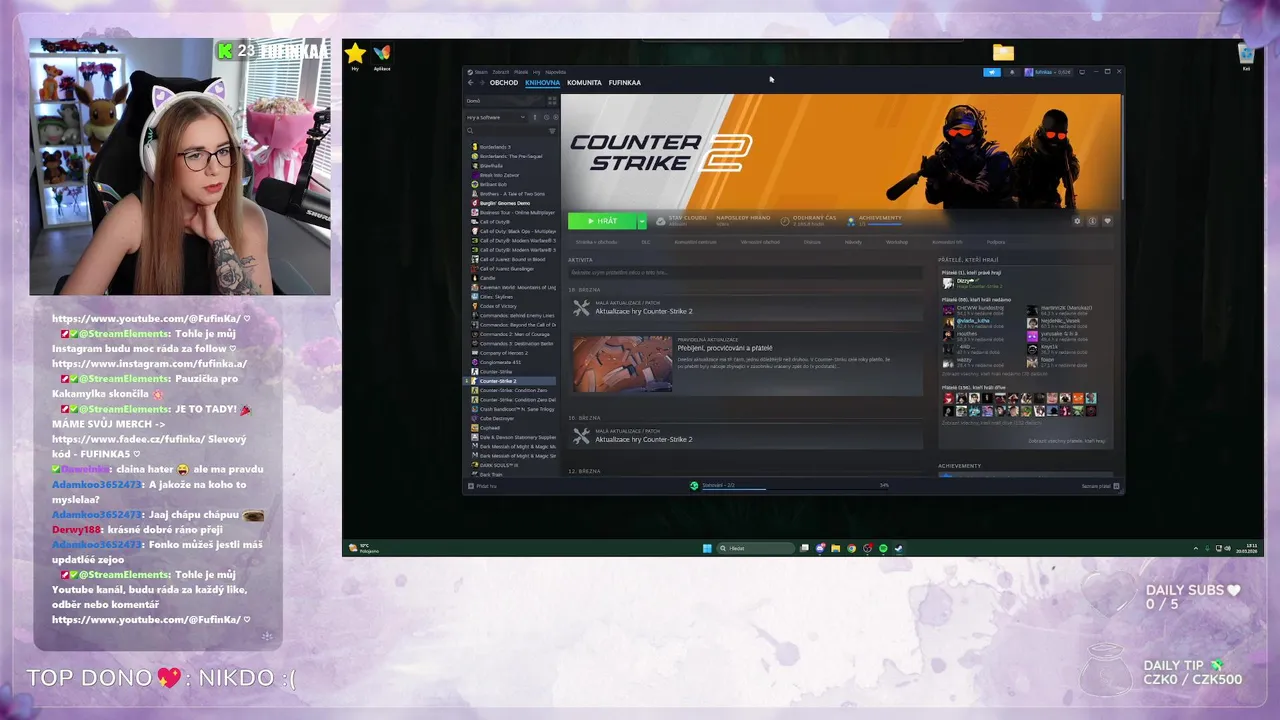Expand the Hry a Software filter dropdown
1280x720 pixels.
[x=495, y=117]
